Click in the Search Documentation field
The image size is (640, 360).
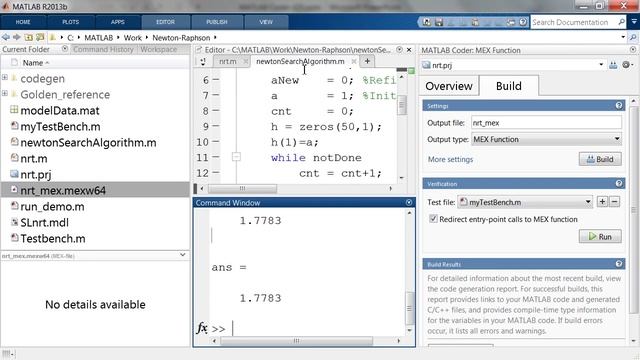tap(573, 22)
